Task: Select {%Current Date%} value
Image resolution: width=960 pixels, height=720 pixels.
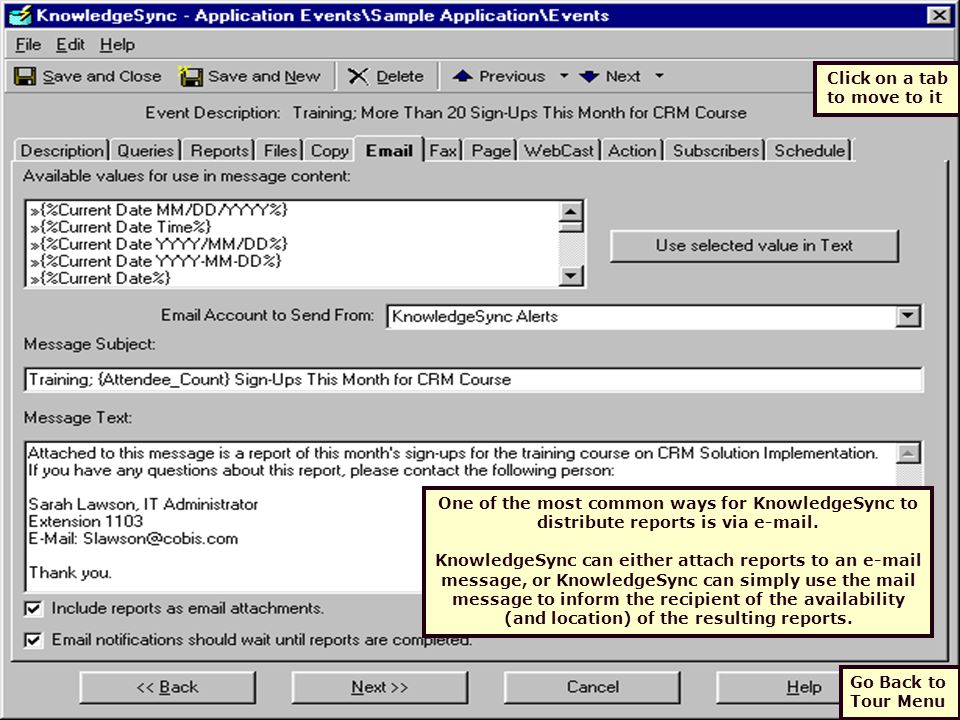Action: [x=100, y=278]
